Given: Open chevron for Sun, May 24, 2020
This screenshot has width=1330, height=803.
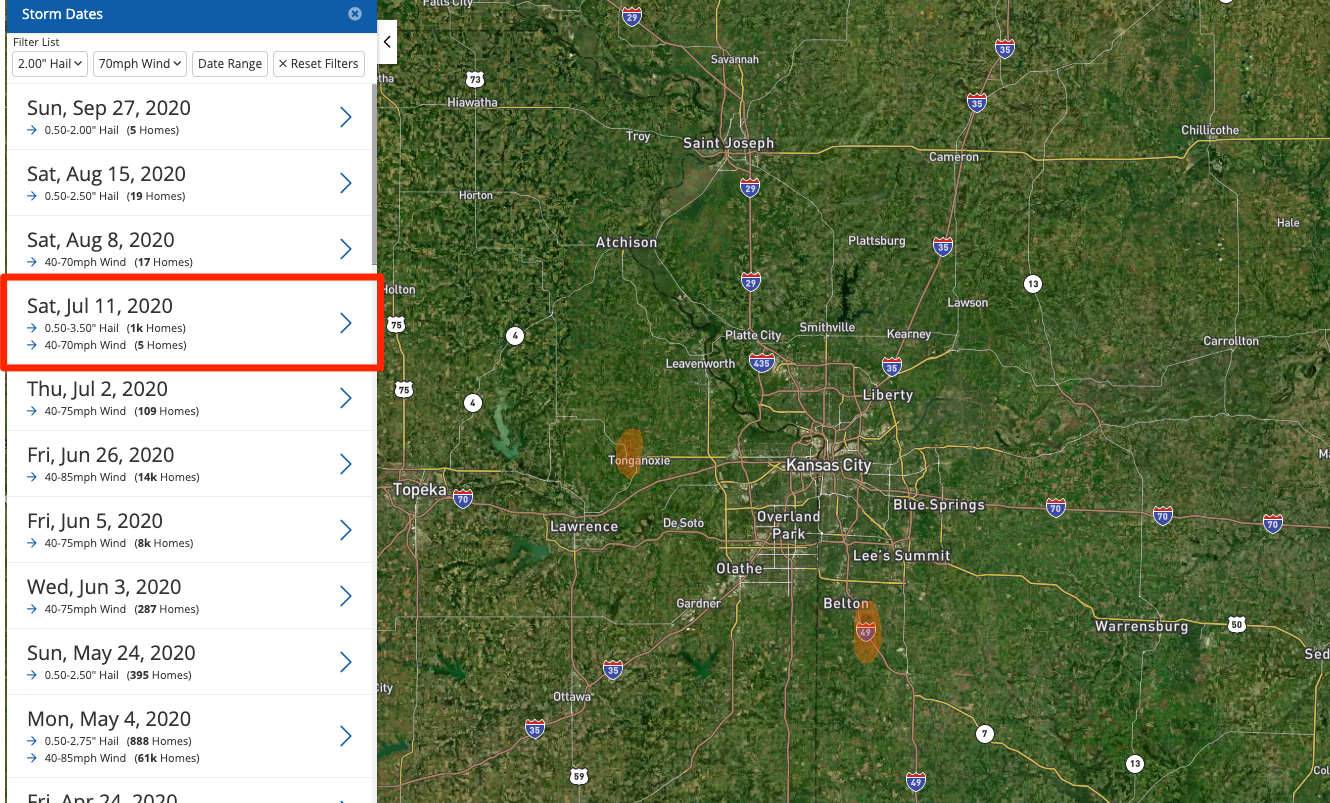Looking at the screenshot, I should [x=346, y=662].
